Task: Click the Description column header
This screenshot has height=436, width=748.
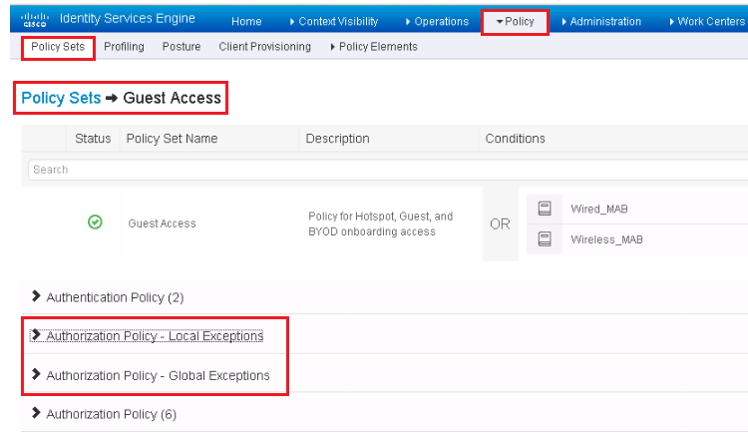Action: coord(337,138)
